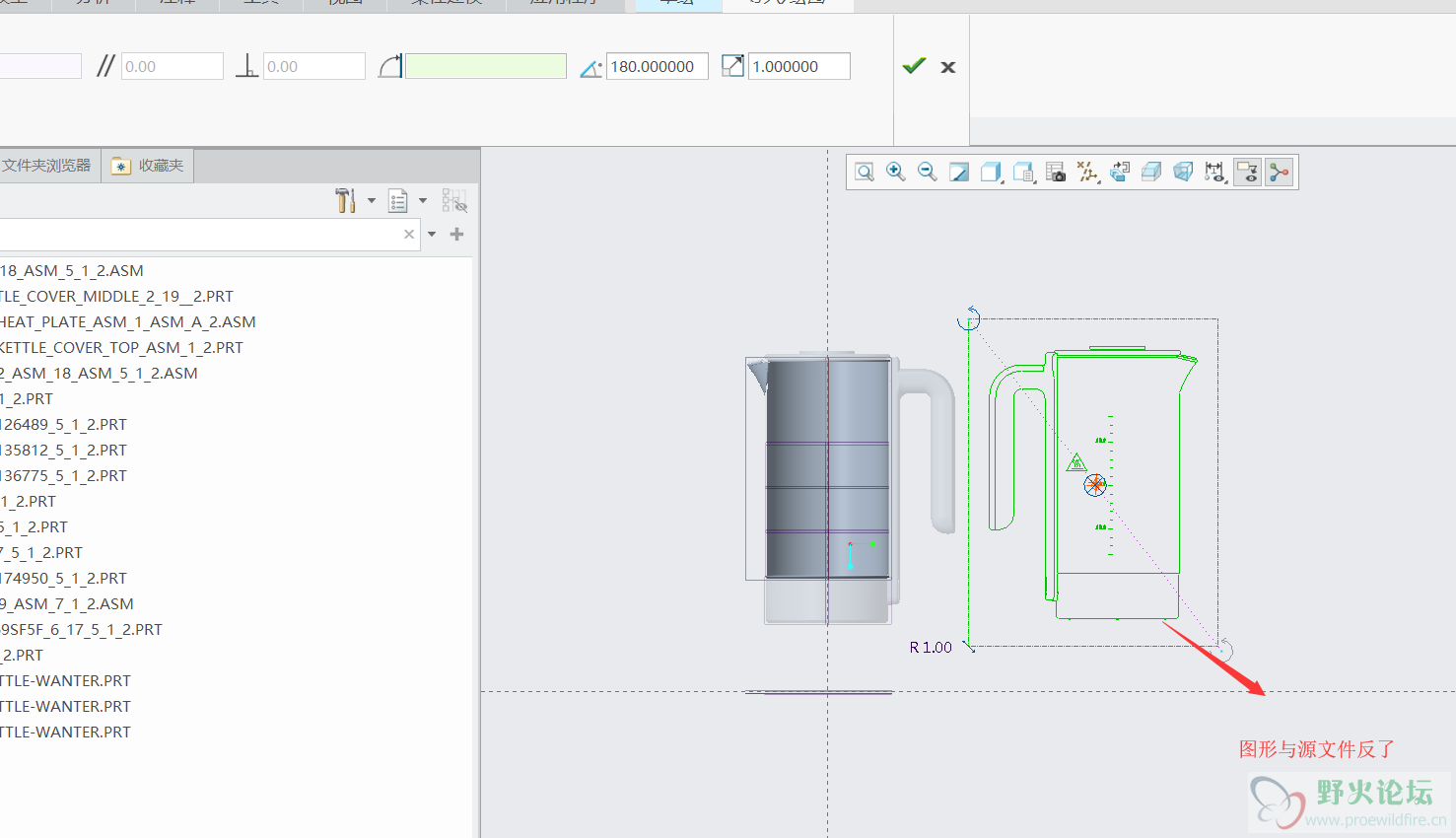Toggle the colored-node branch icon in the toolbar

1280,173
